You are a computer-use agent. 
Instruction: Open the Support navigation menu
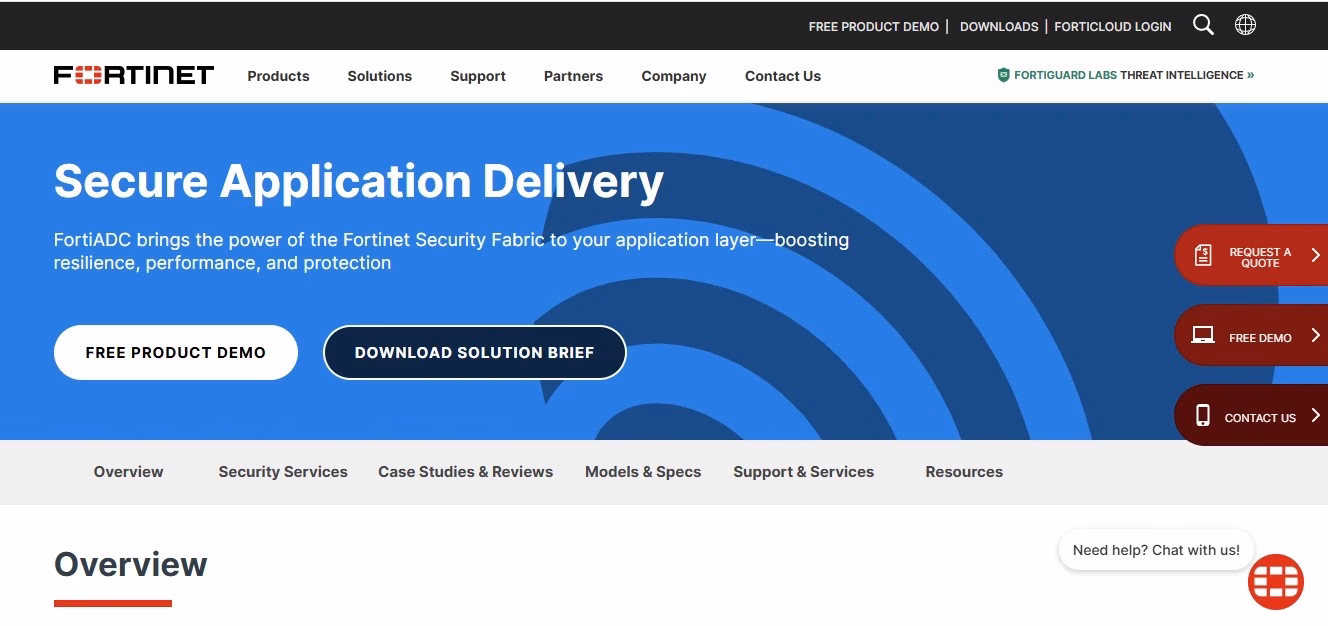(x=478, y=76)
